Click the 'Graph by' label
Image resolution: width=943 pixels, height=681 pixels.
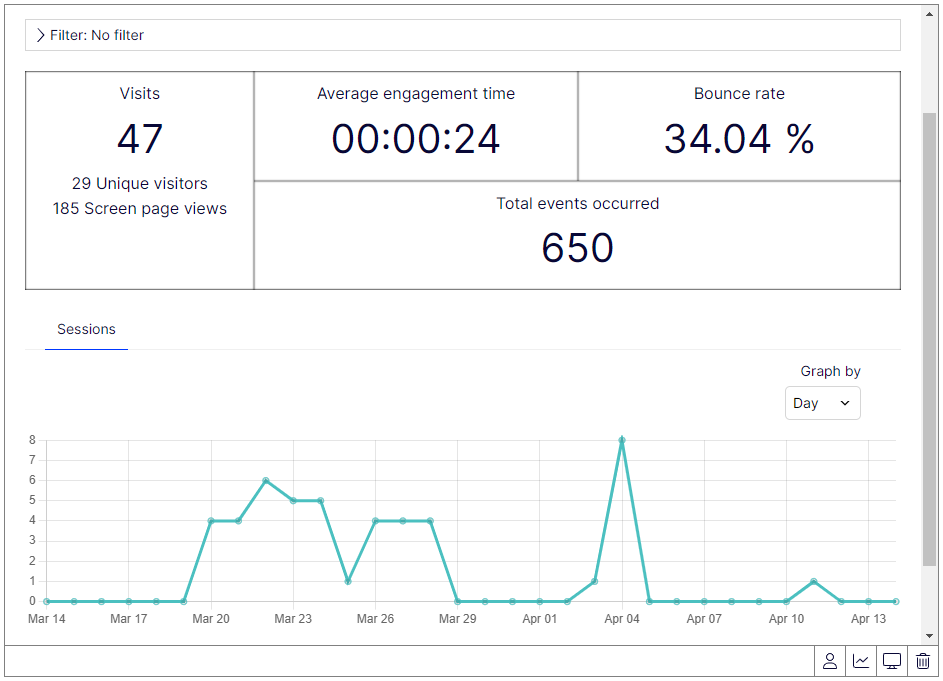click(830, 371)
